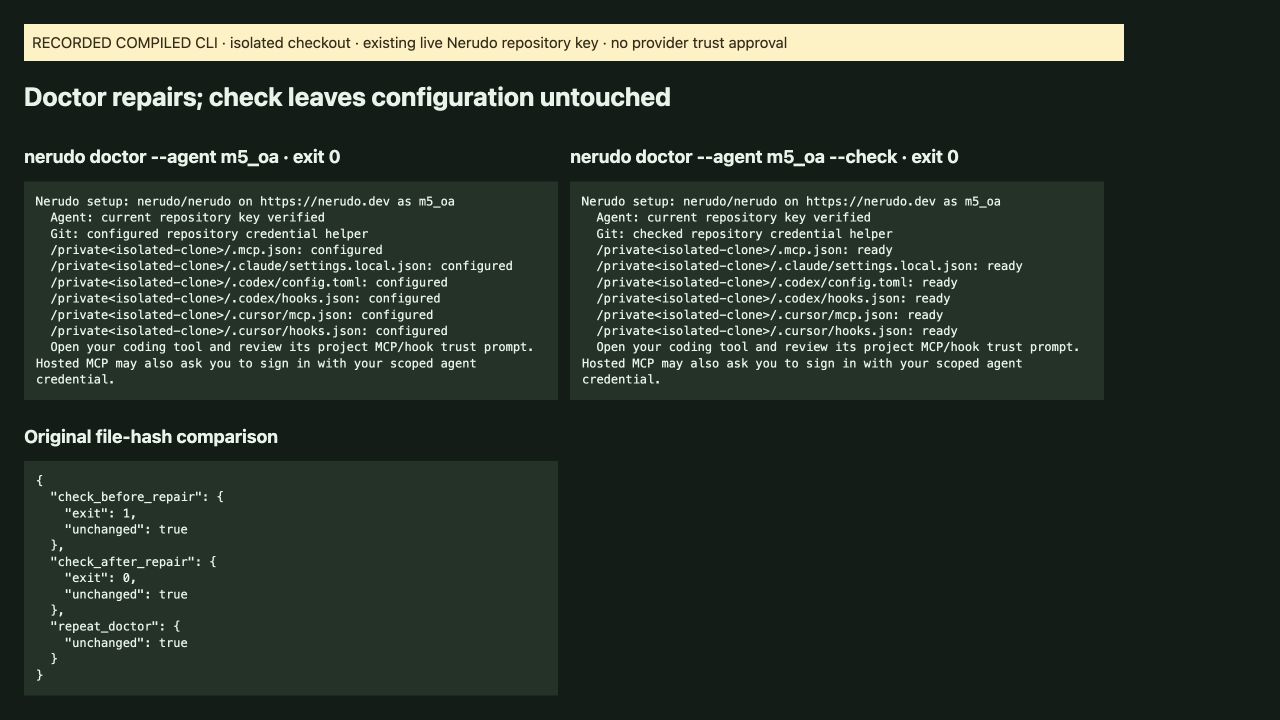Click heading 'nerudo doctor --agent m5_oa --check · exit 0'
The image size is (1280, 720).
(x=764, y=157)
